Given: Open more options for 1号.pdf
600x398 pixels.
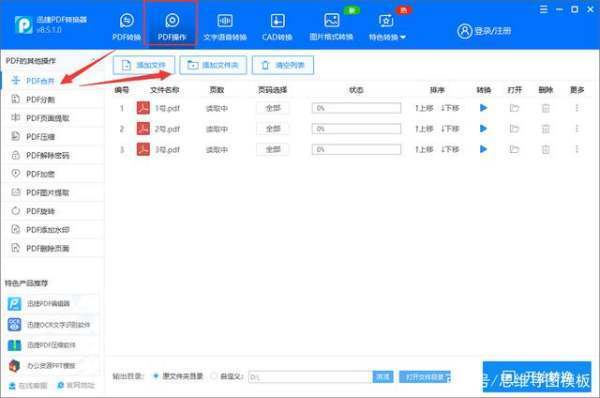Looking at the screenshot, I should pos(577,108).
